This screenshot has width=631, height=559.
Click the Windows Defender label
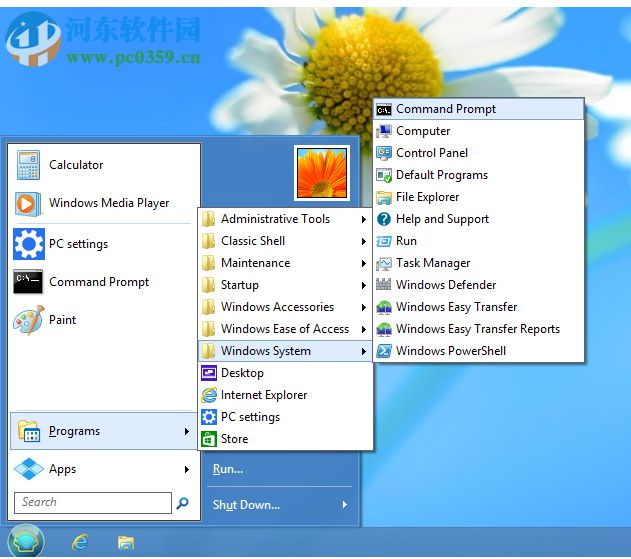pyautogui.click(x=446, y=285)
